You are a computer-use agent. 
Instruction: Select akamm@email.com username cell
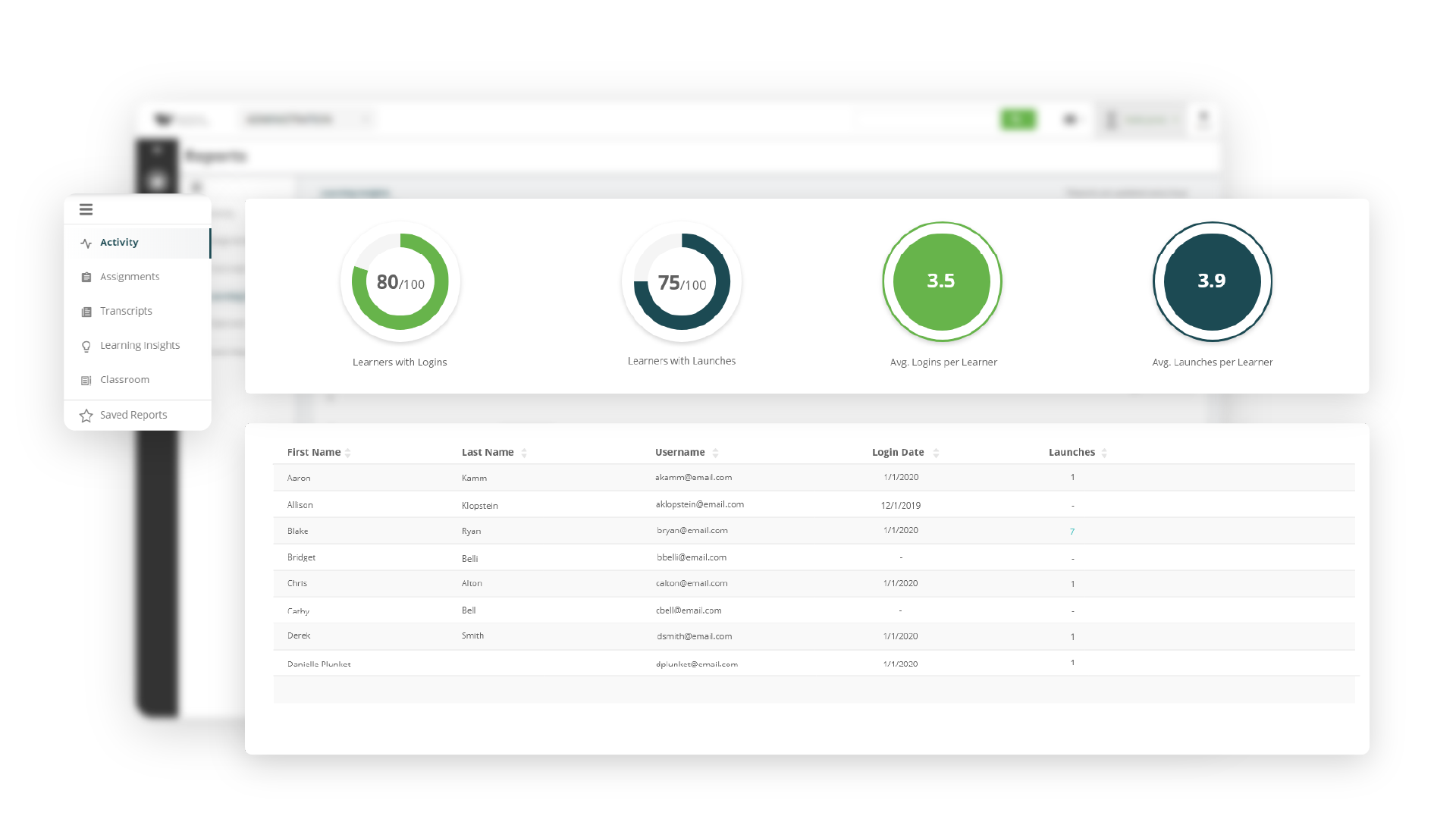tap(693, 478)
